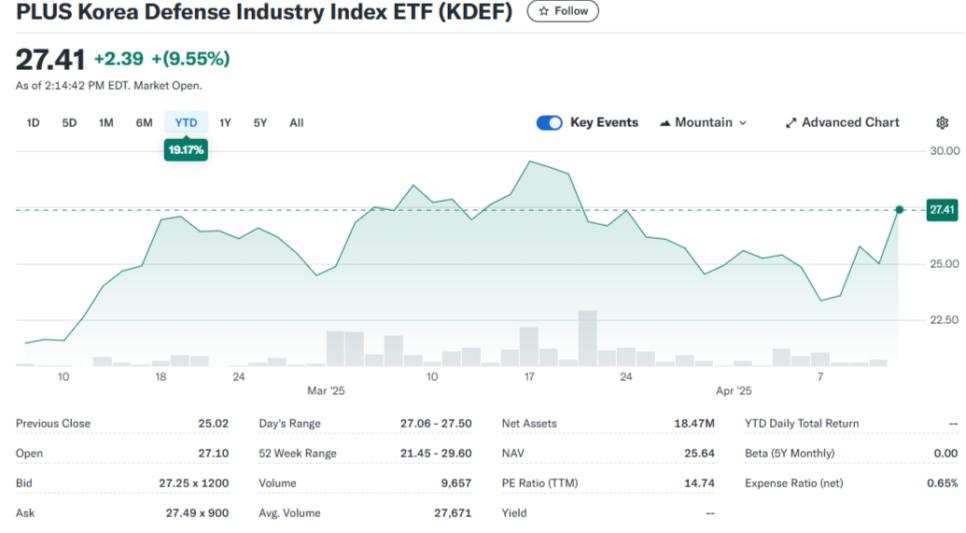966x533 pixels.
Task: Select the 5Y time range
Action: (x=260, y=123)
